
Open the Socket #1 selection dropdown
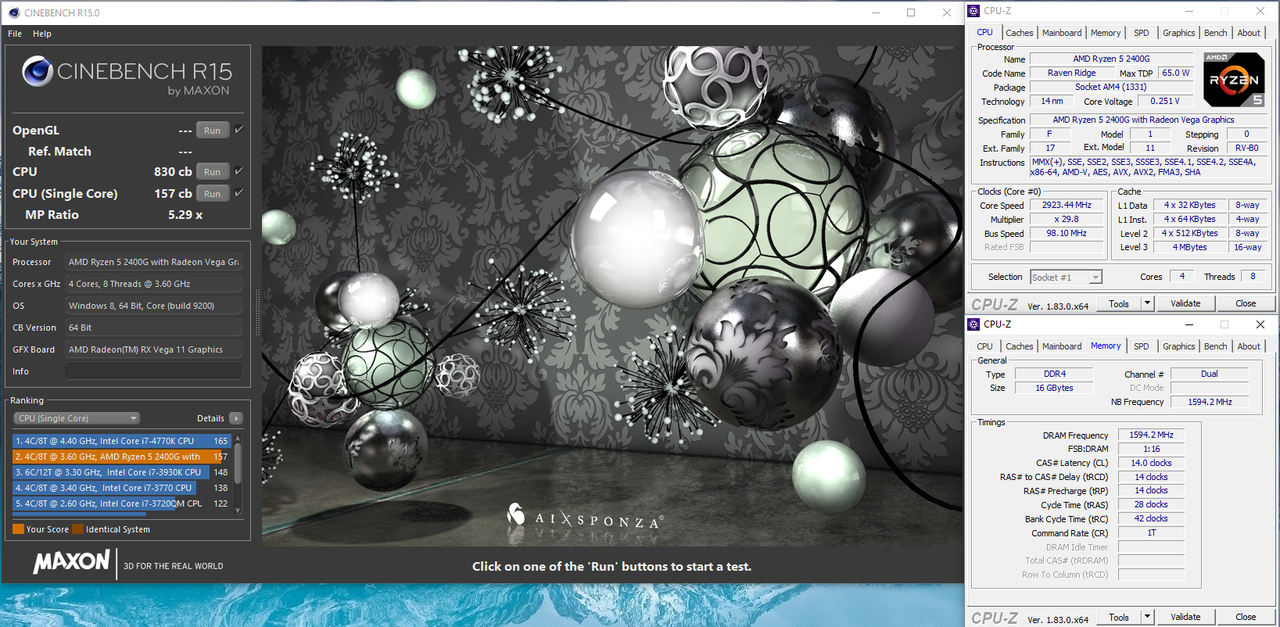(1065, 277)
